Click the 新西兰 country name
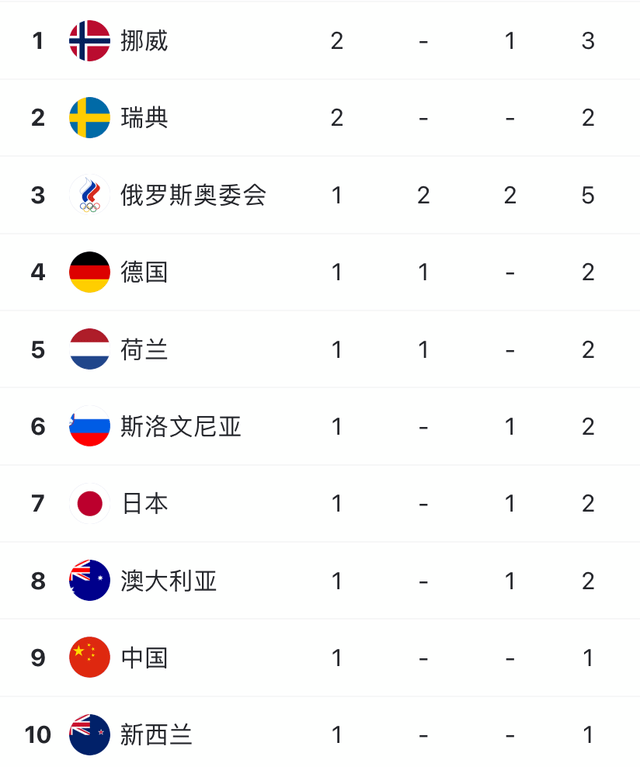Viewport: 640px width, 767px height. point(156,734)
